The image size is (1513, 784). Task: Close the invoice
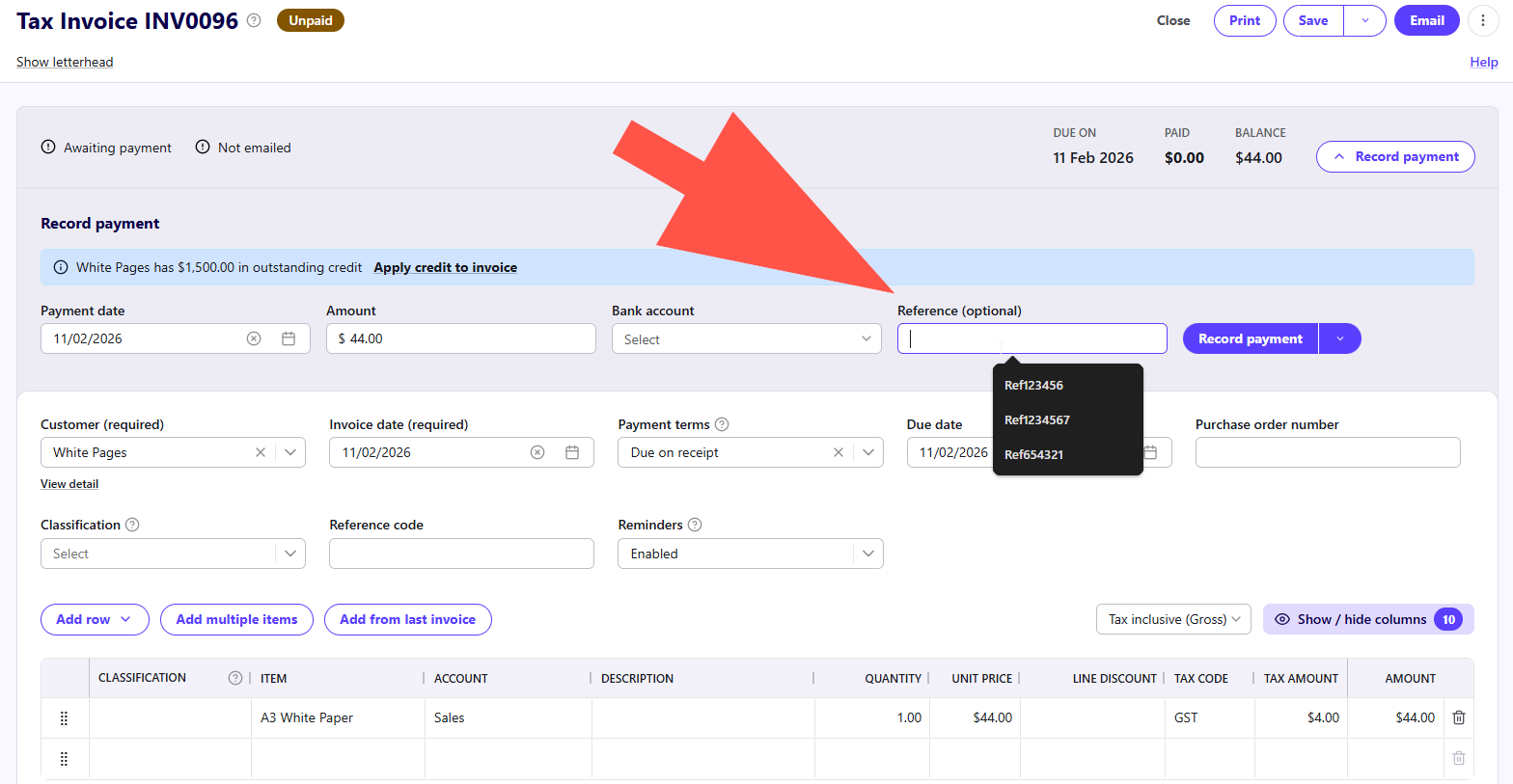point(1173,20)
